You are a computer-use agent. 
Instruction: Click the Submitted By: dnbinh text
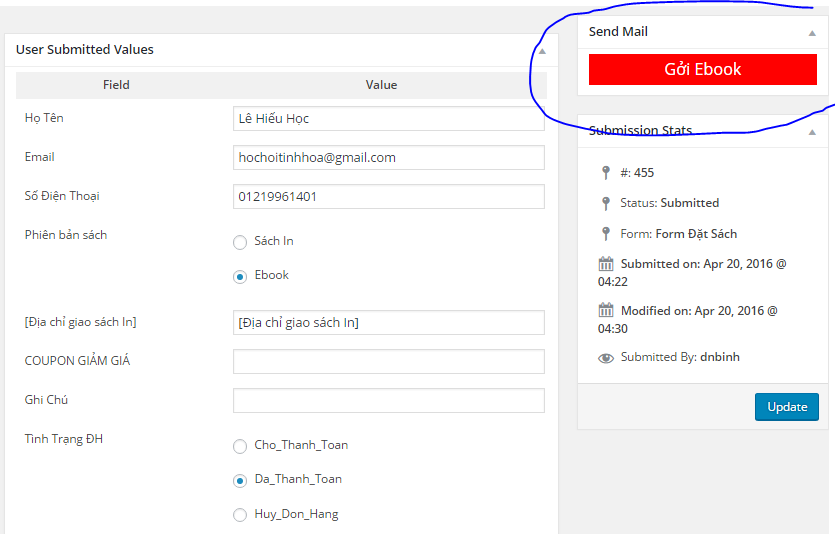point(680,357)
